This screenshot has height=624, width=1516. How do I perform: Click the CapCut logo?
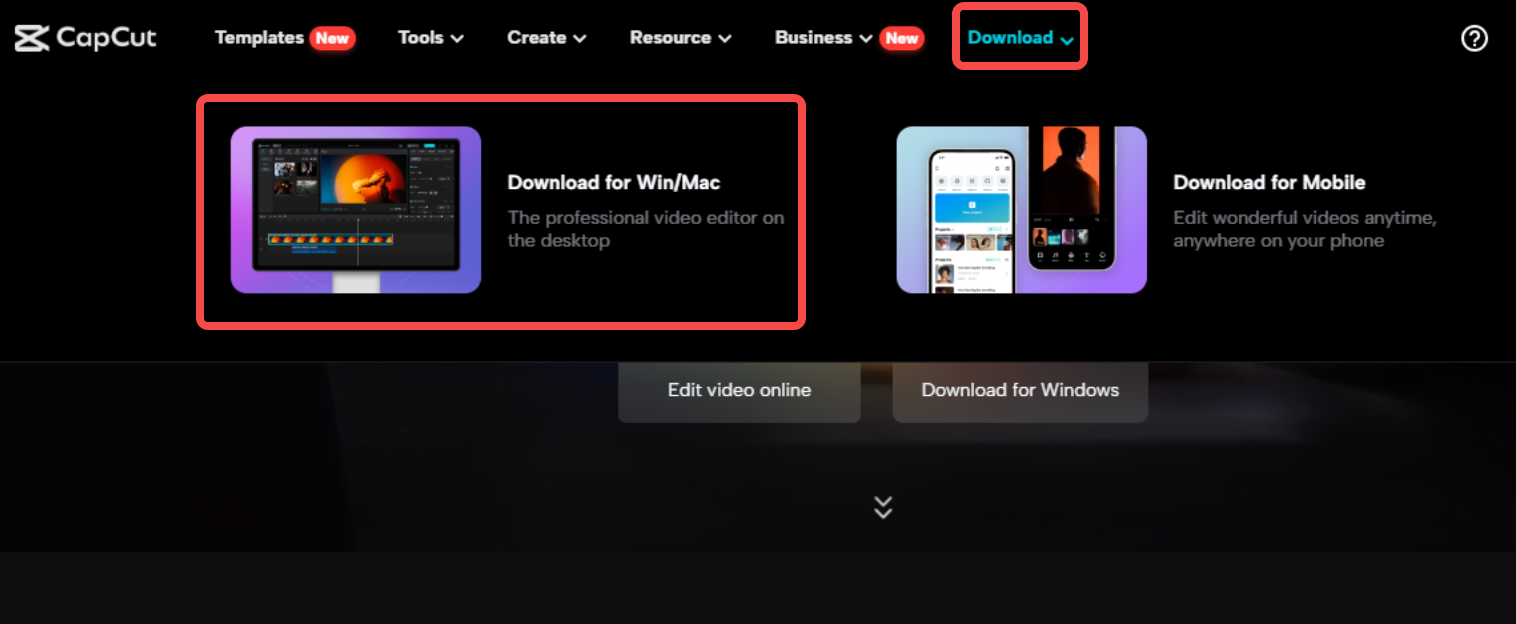86,38
